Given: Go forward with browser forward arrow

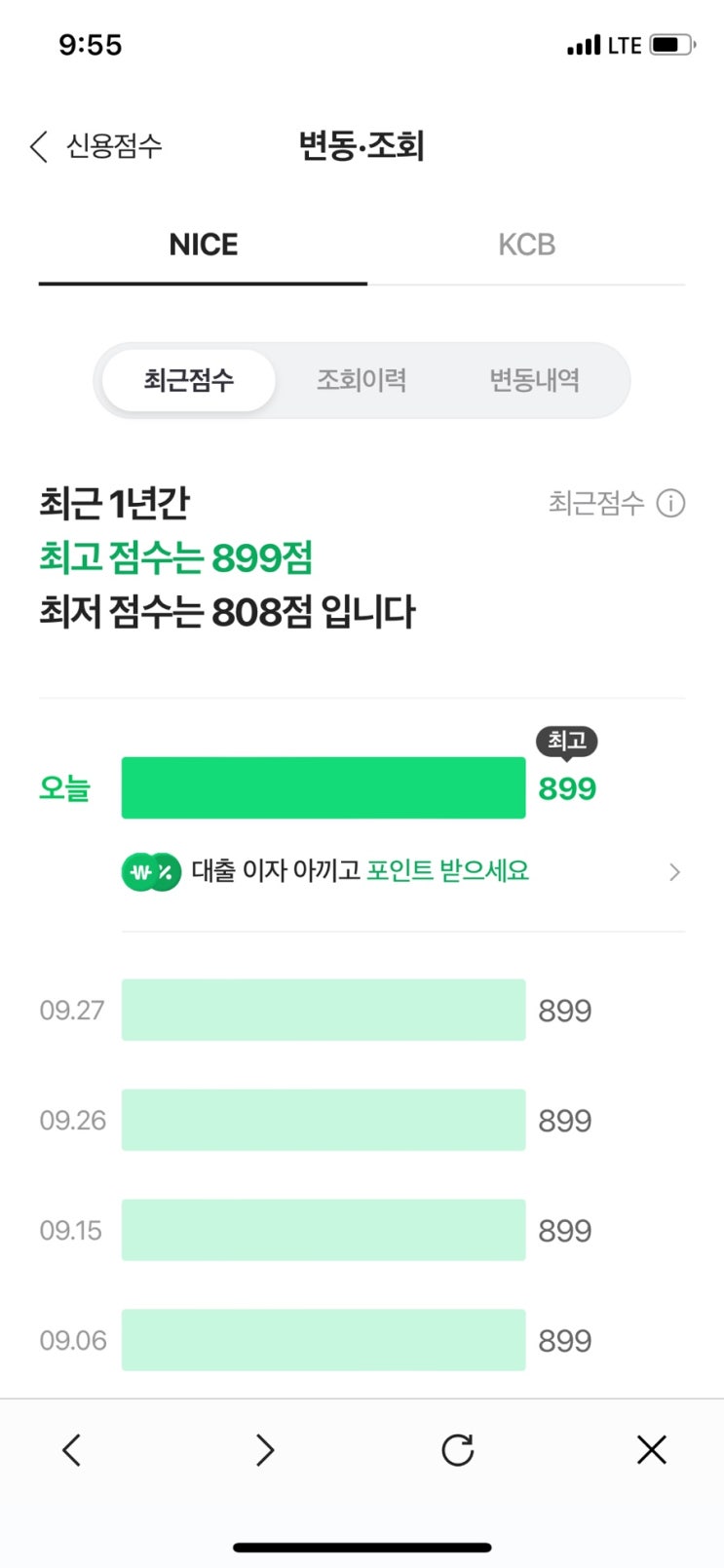Looking at the screenshot, I should (x=265, y=1450).
